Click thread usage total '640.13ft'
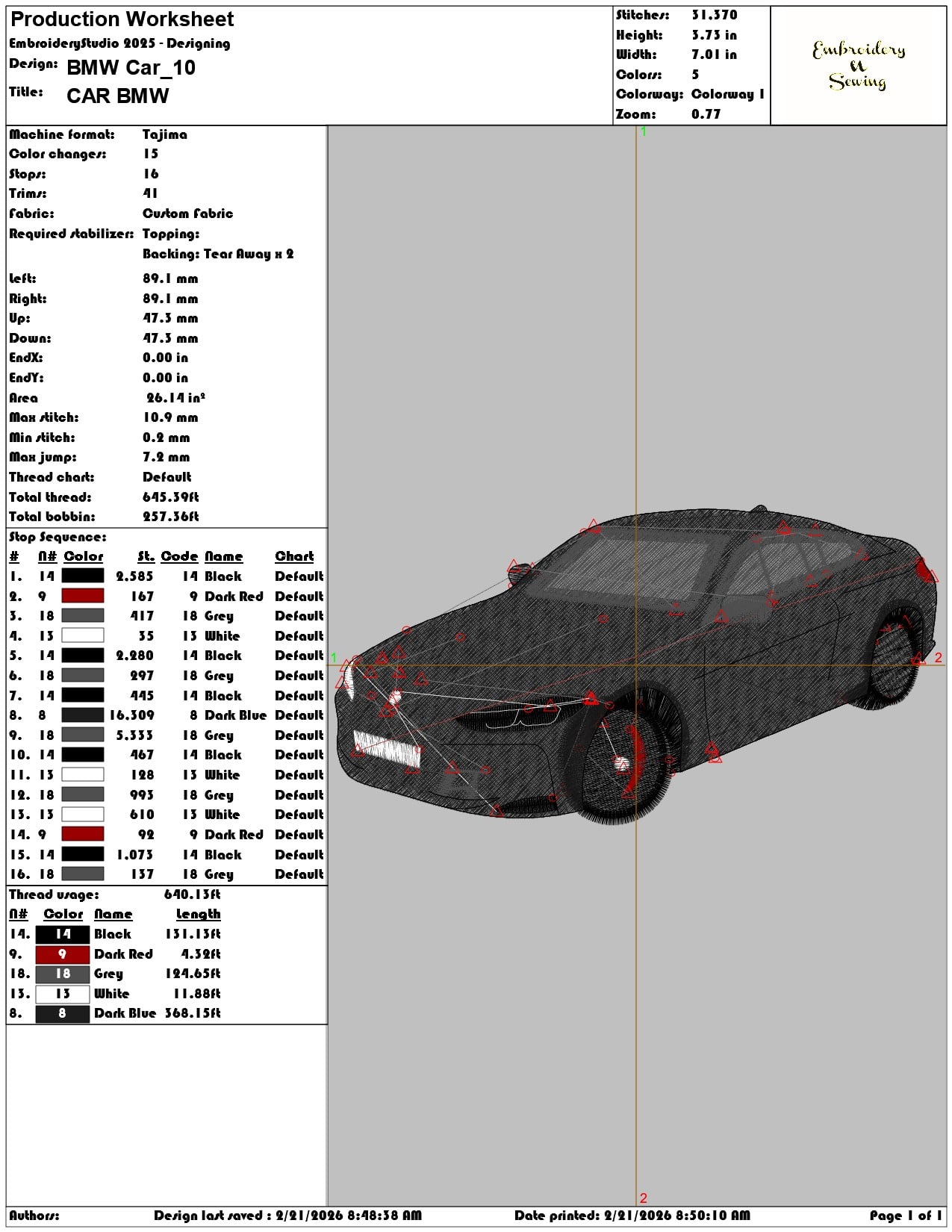Screen dimensions: 952x1232 coord(192,895)
